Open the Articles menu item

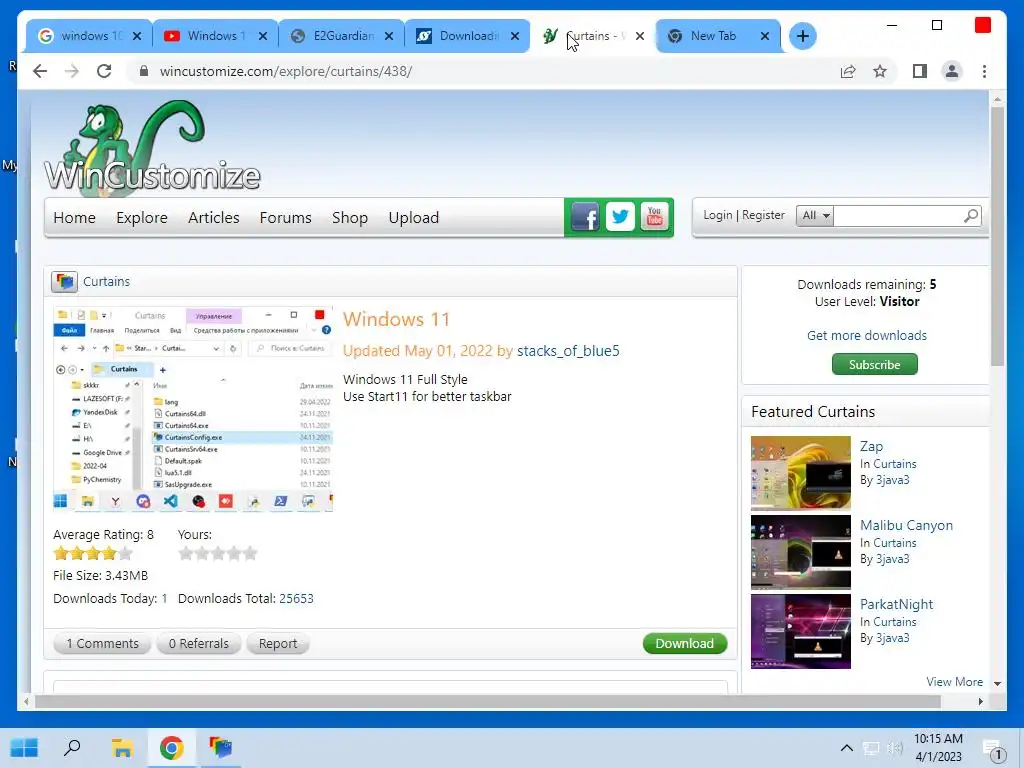tap(214, 217)
